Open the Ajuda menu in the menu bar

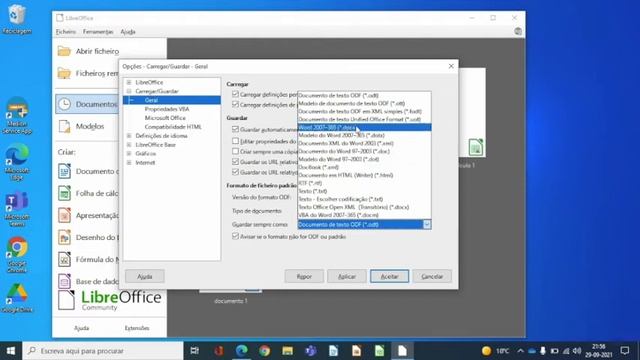[x=128, y=31]
